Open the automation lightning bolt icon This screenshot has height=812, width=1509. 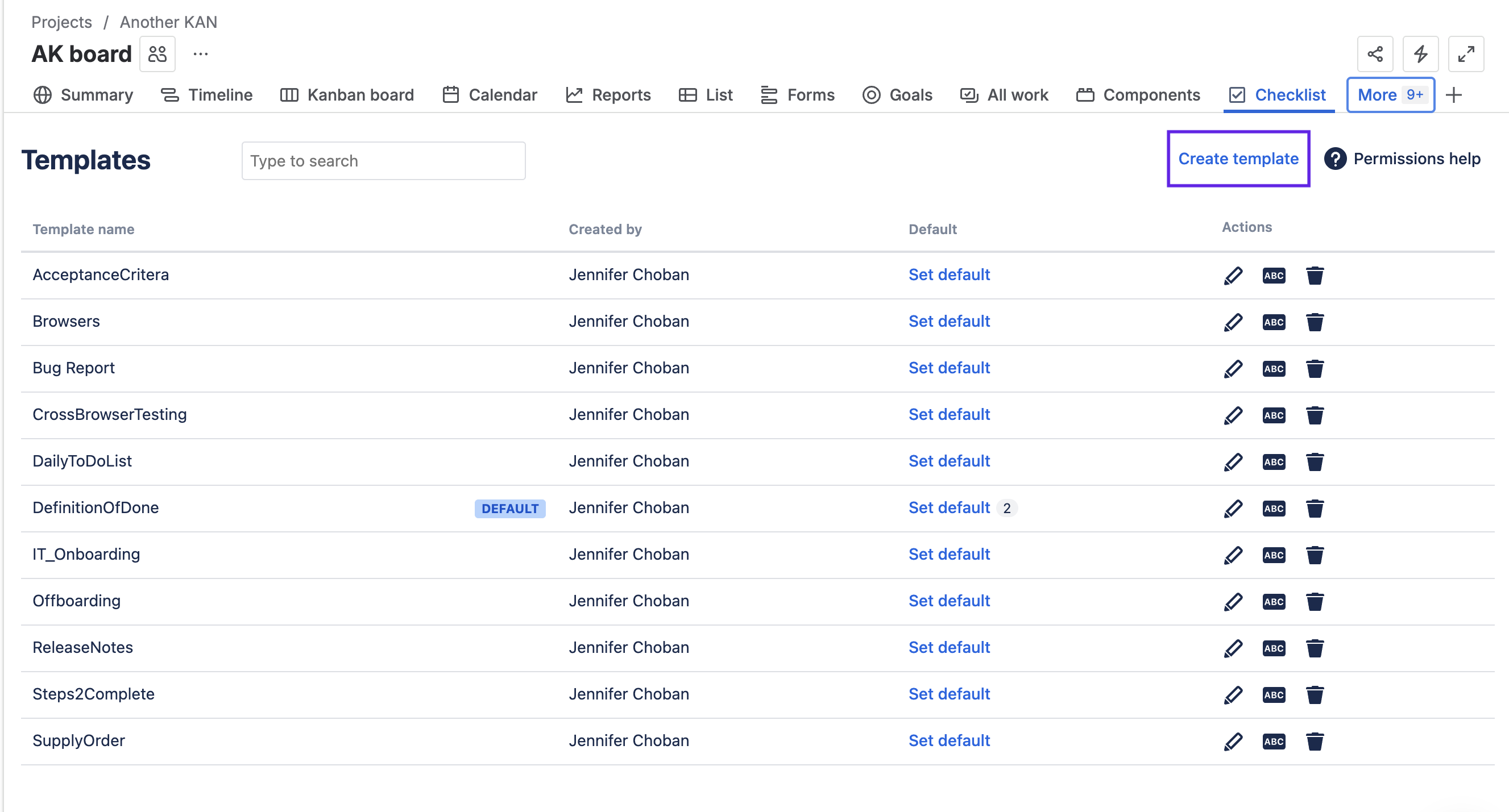pyautogui.click(x=1420, y=54)
